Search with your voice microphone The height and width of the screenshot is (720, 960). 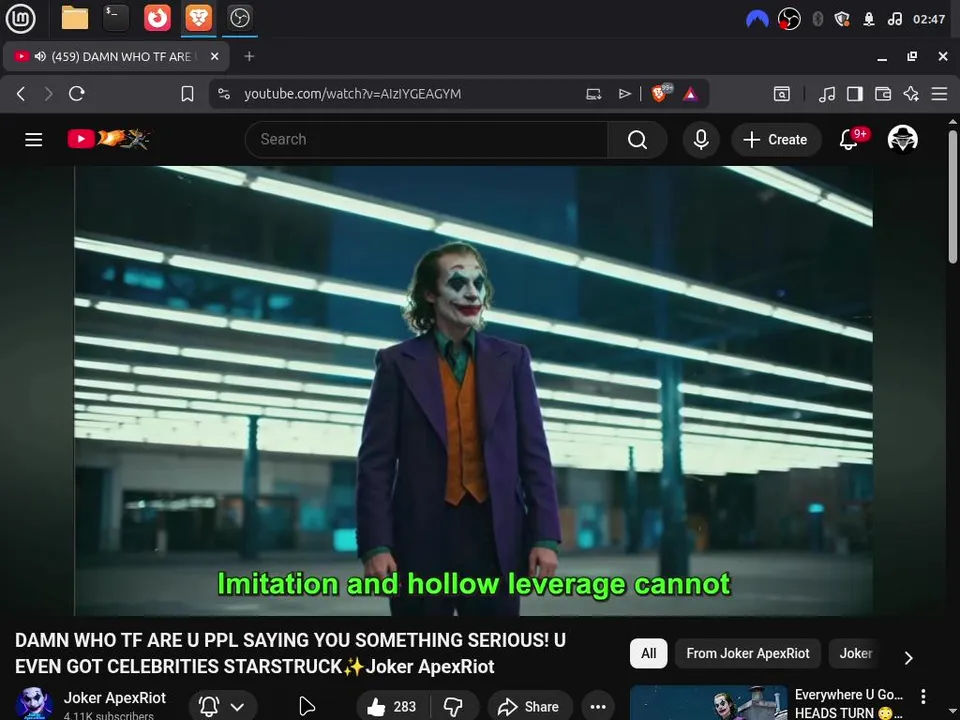pyautogui.click(x=701, y=140)
